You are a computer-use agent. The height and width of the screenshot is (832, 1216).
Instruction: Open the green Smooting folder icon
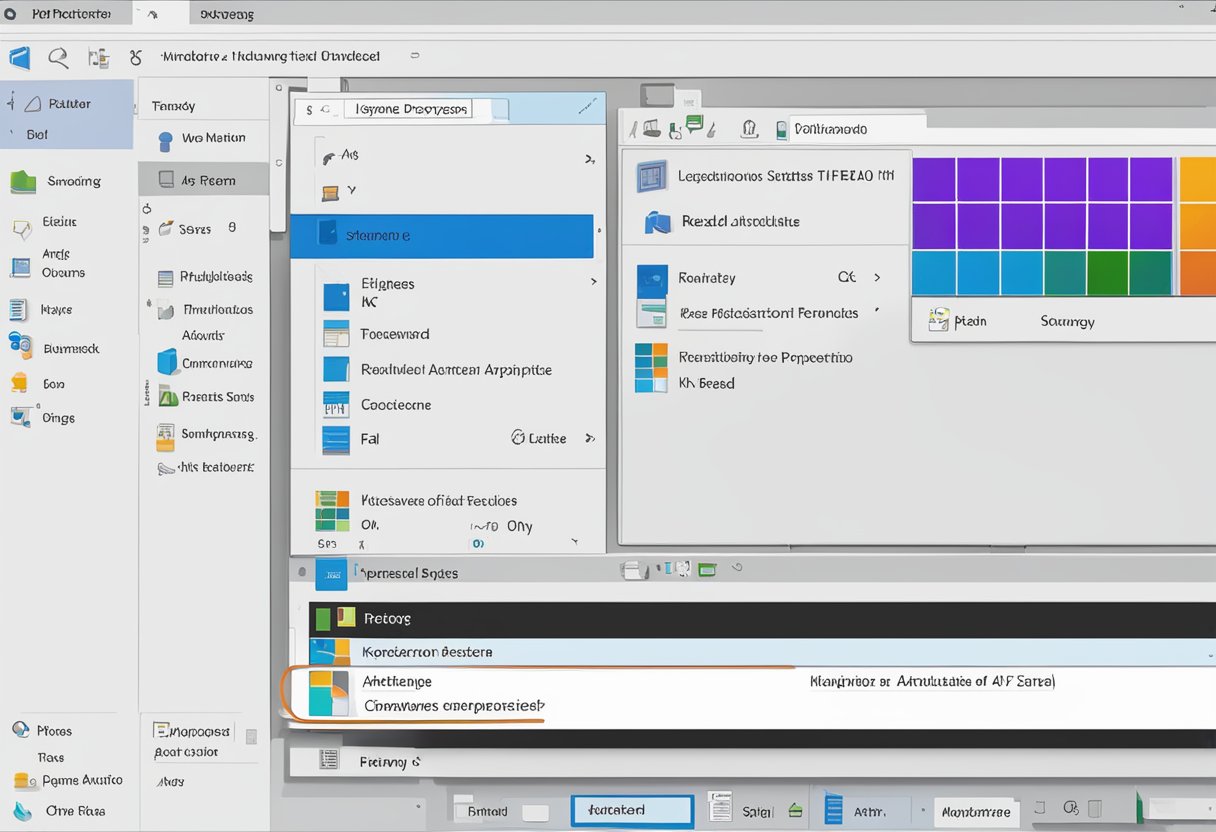[x=23, y=182]
